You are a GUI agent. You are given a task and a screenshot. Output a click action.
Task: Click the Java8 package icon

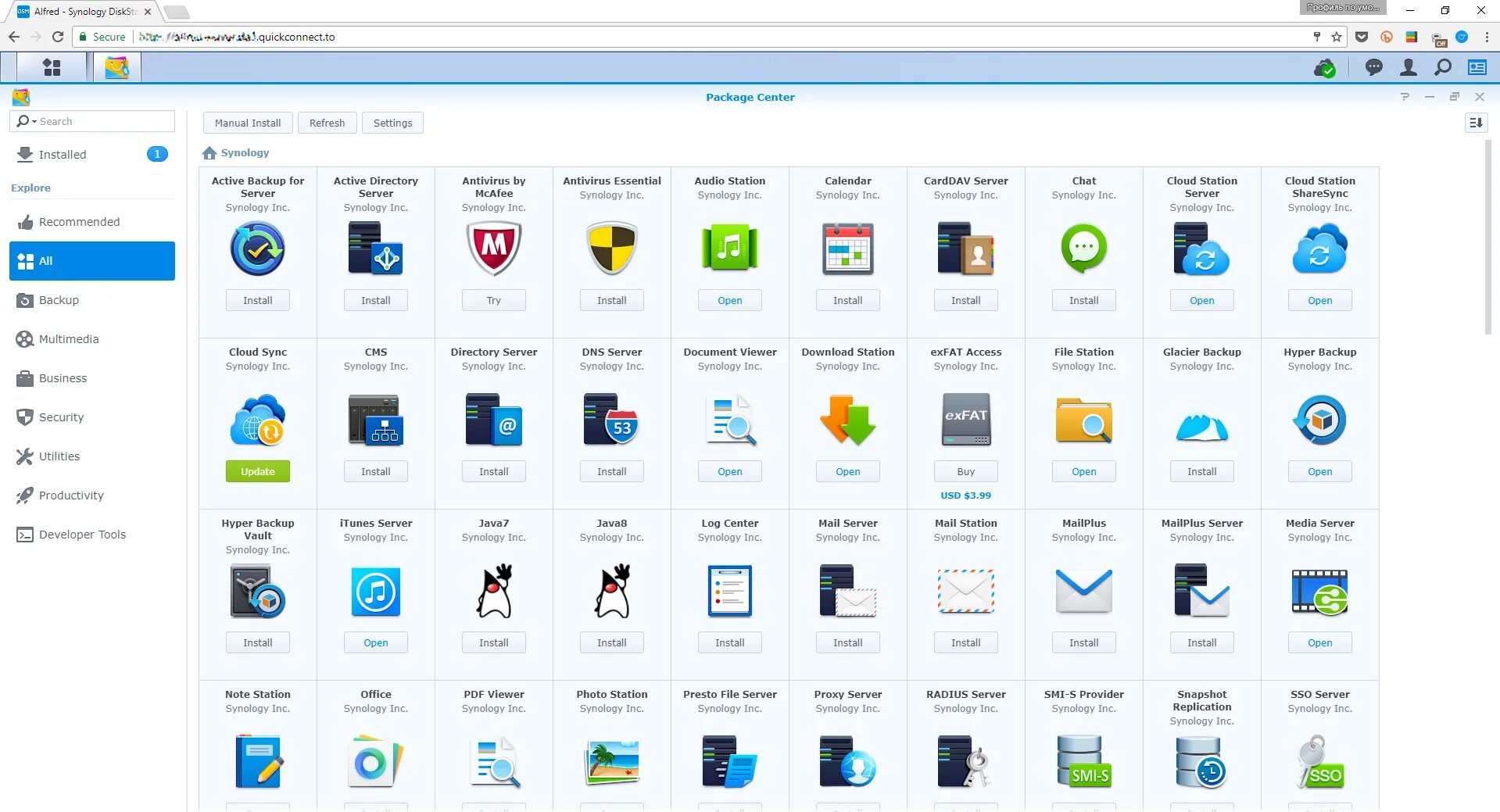[x=612, y=592]
